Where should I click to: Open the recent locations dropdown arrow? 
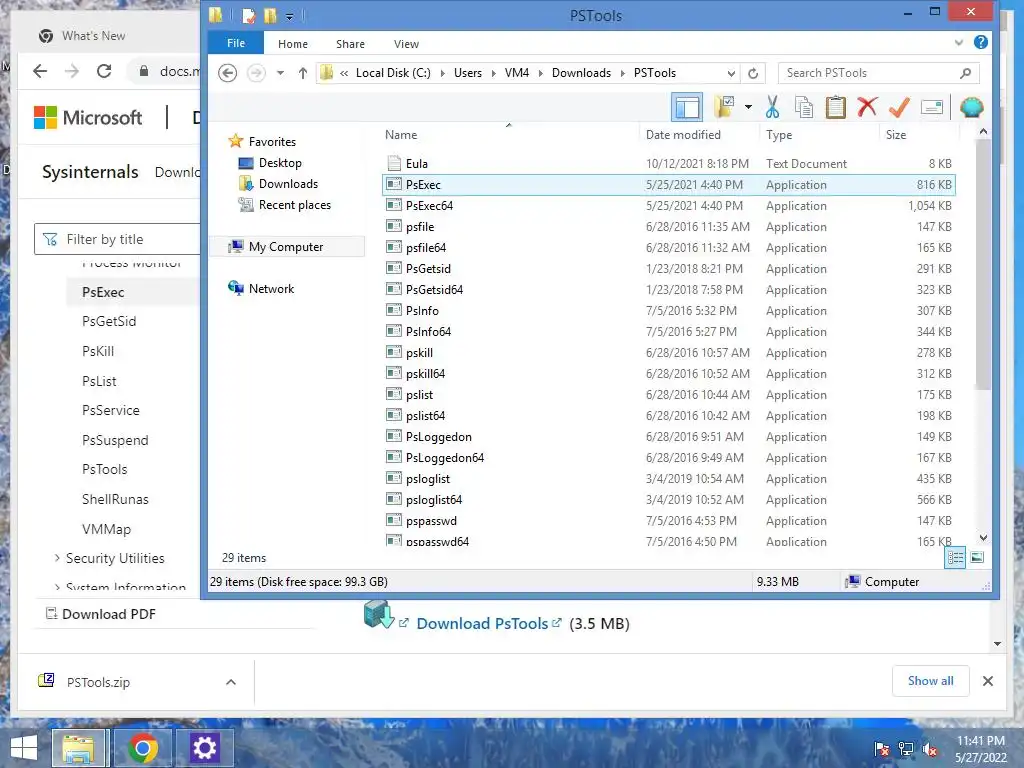tap(280, 73)
